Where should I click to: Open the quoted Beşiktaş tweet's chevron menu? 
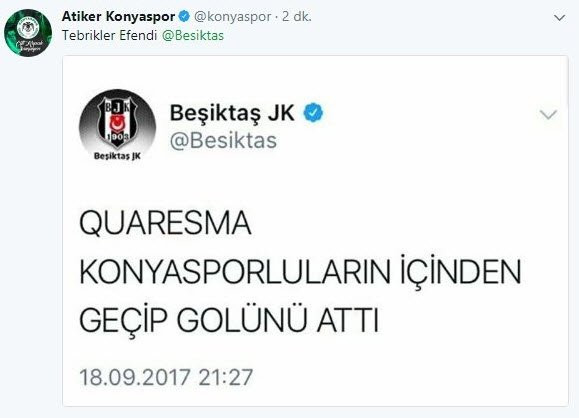548,114
